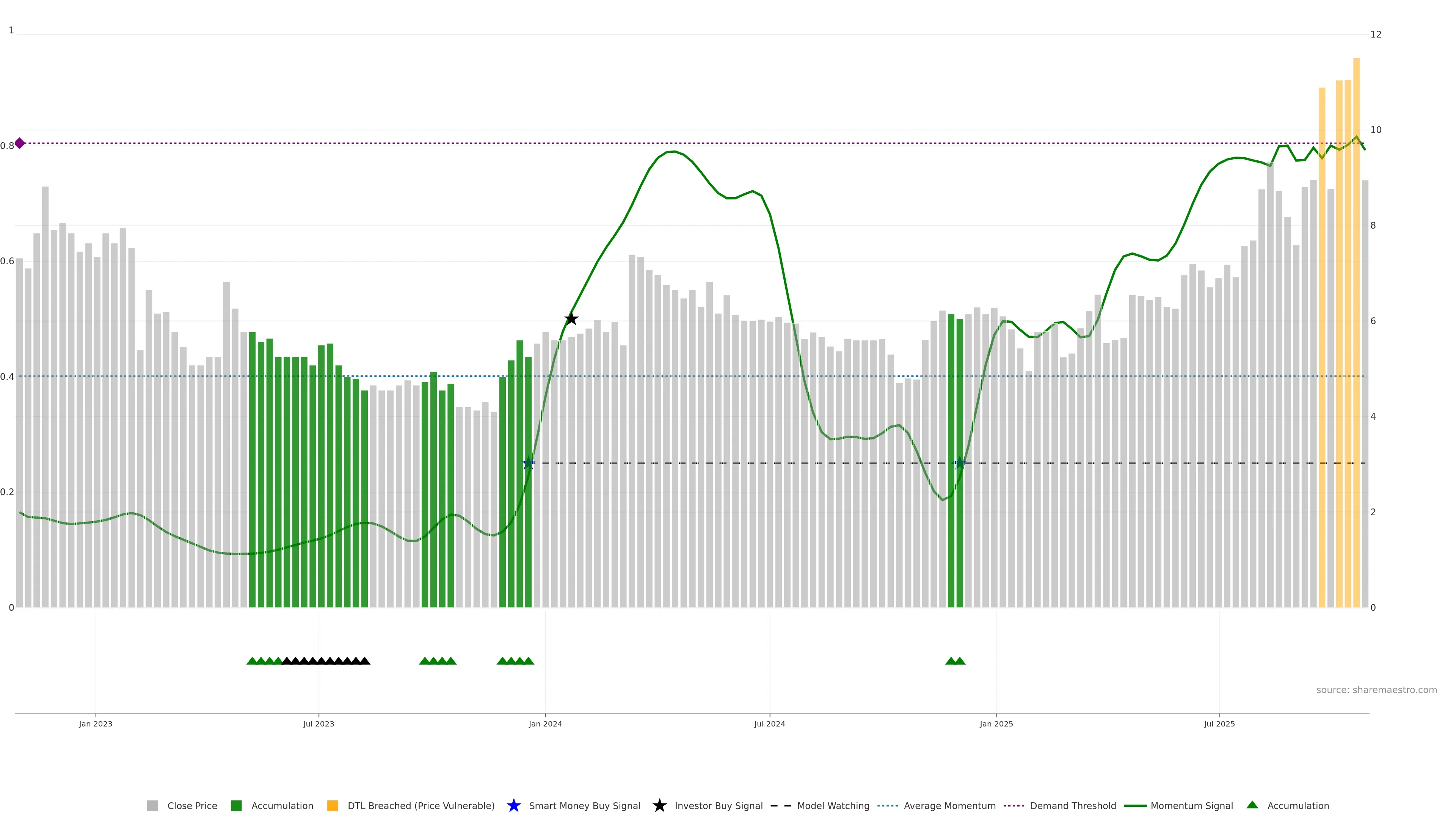The height and width of the screenshot is (819, 1456).
Task: Click the purple diamond Demand Threshold marker
Action: 20,143
